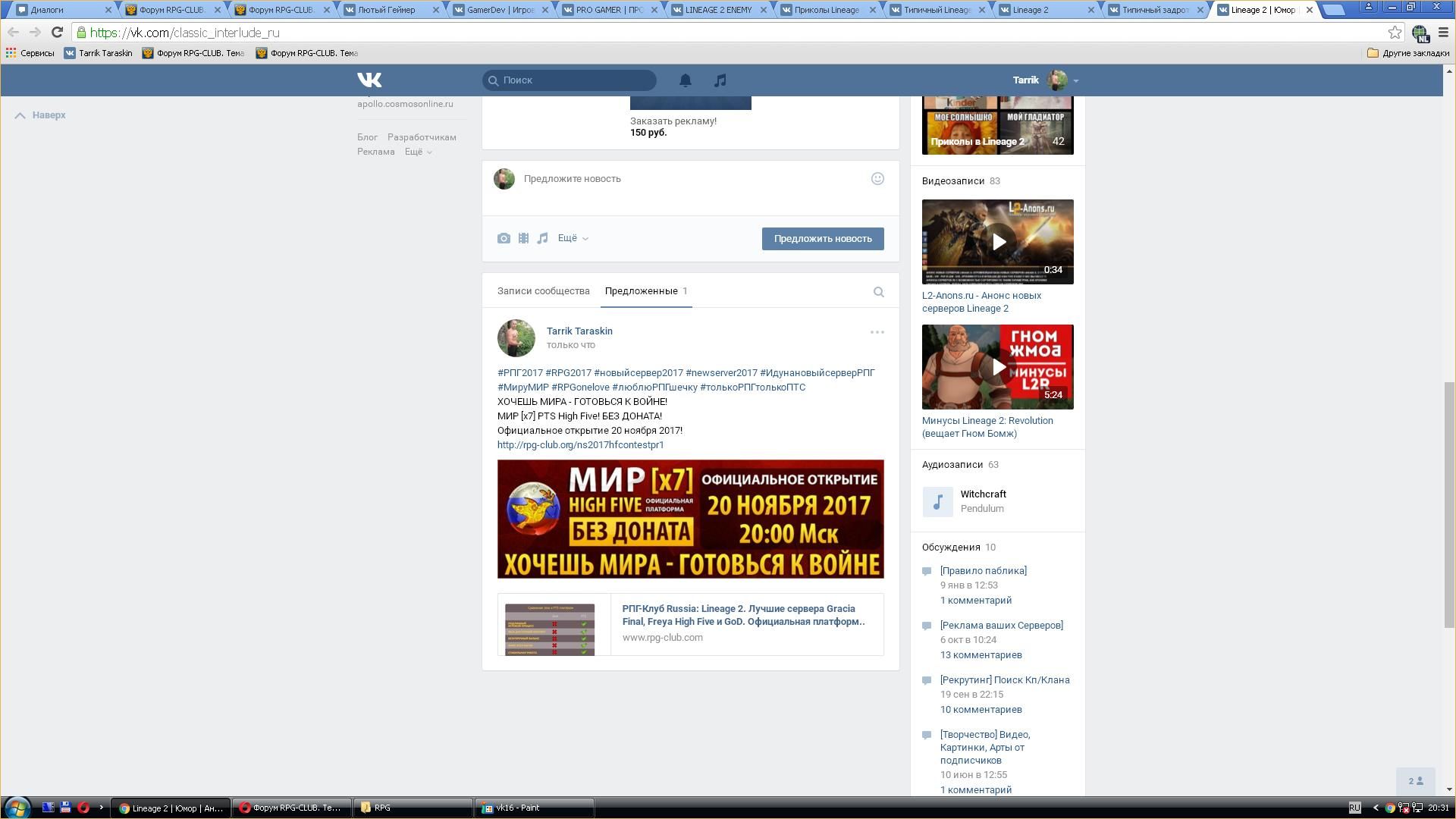Click the Witchcraft audio note icon
This screenshot has height=819, width=1456.
[938, 502]
